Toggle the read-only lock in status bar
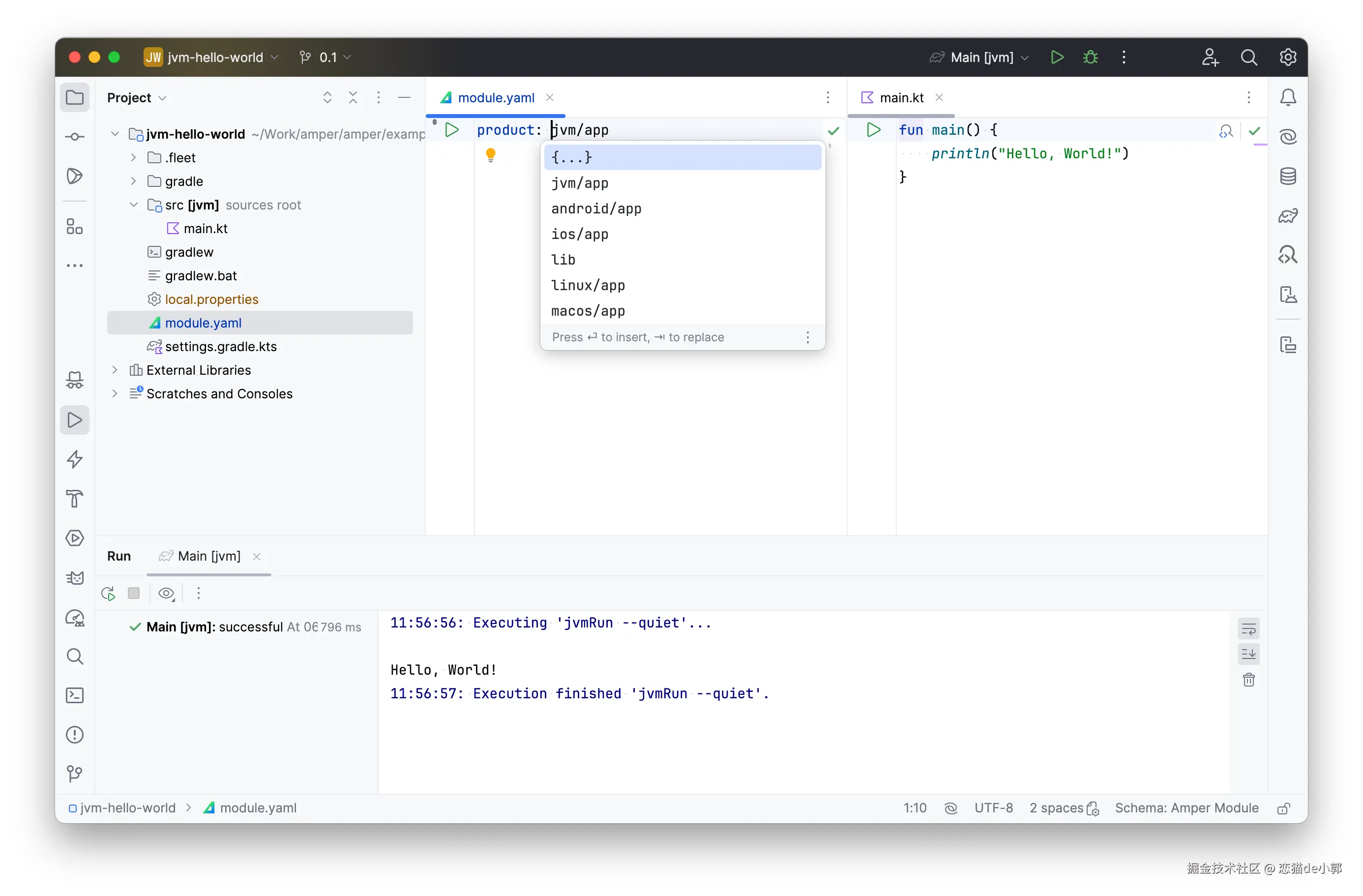 click(x=1283, y=808)
